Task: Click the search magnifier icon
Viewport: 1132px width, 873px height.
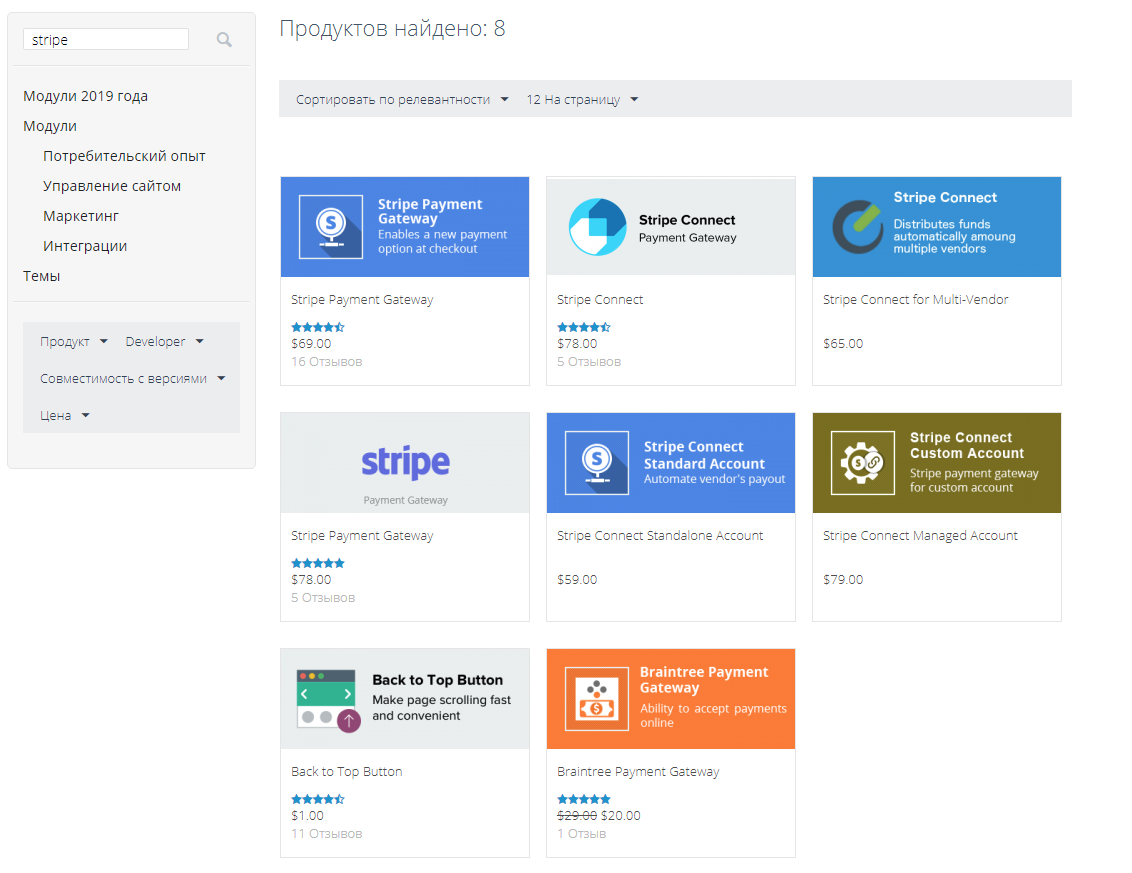Action: click(224, 40)
